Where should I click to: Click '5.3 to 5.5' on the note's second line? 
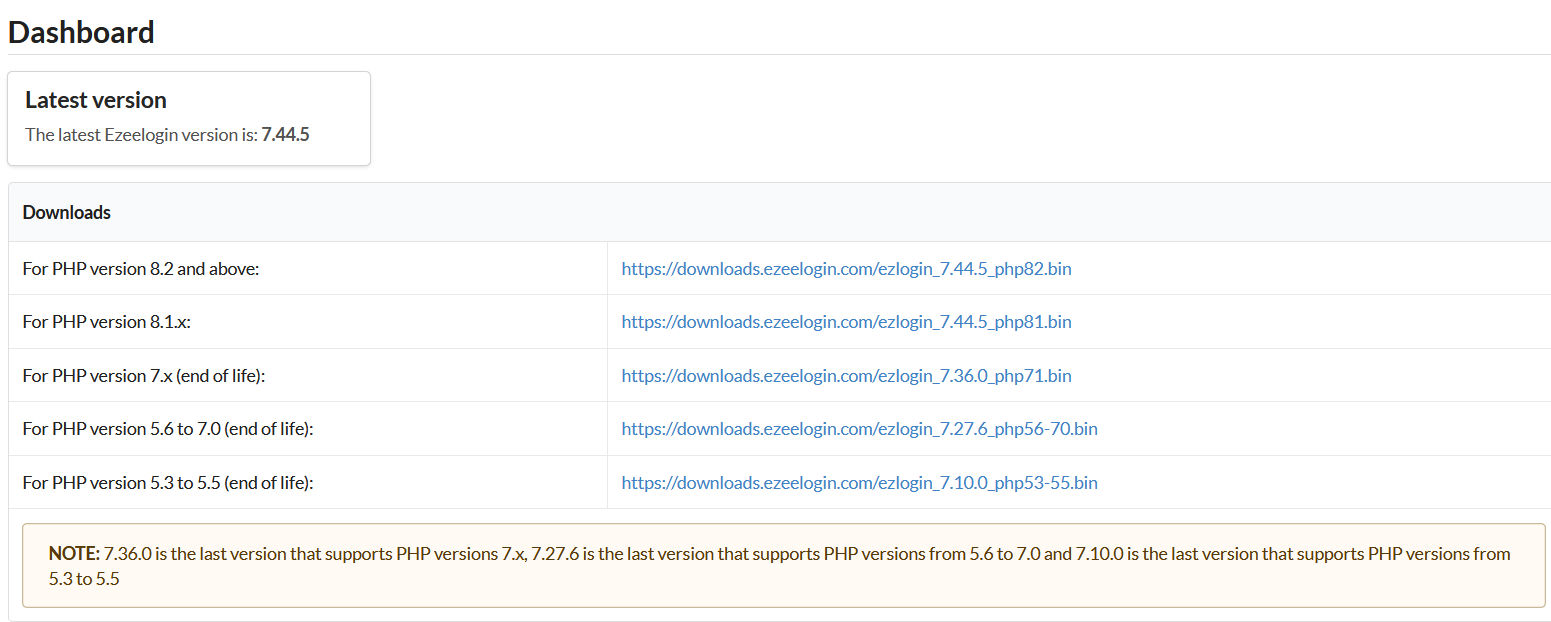click(84, 578)
